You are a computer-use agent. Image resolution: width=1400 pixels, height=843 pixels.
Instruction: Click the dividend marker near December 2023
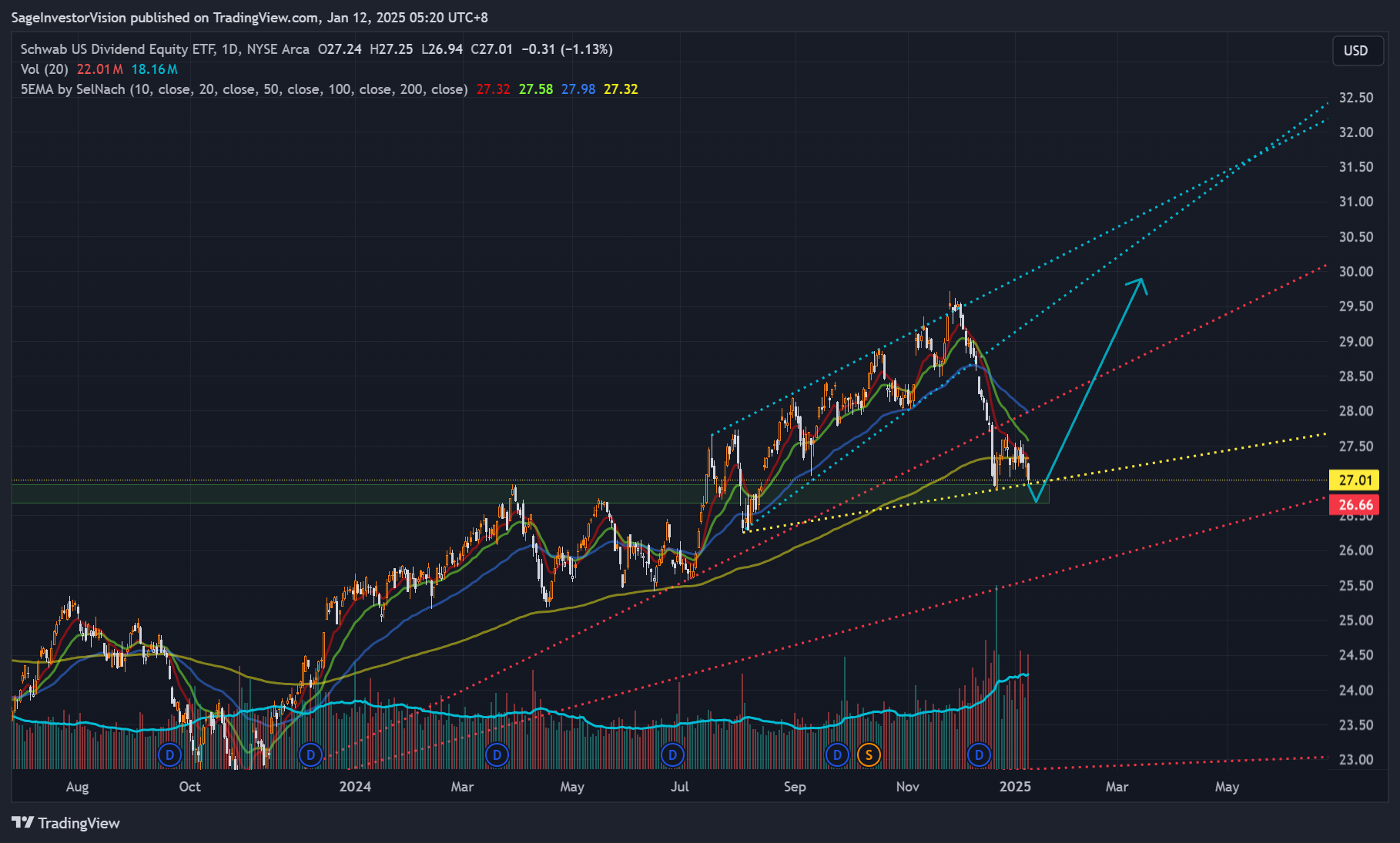click(x=310, y=755)
